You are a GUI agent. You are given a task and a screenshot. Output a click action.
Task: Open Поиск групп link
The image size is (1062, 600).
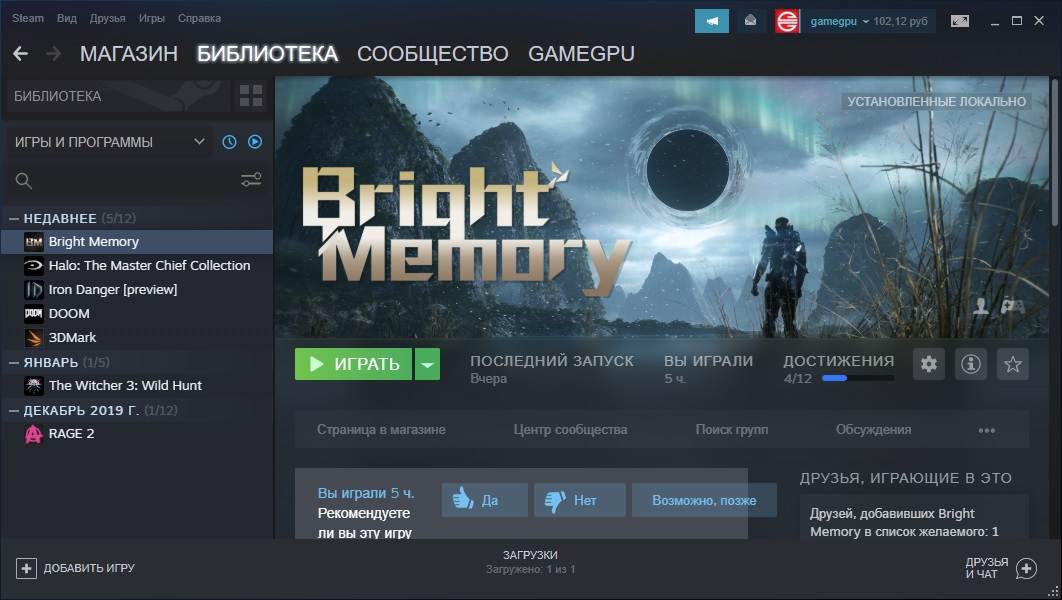(x=731, y=429)
